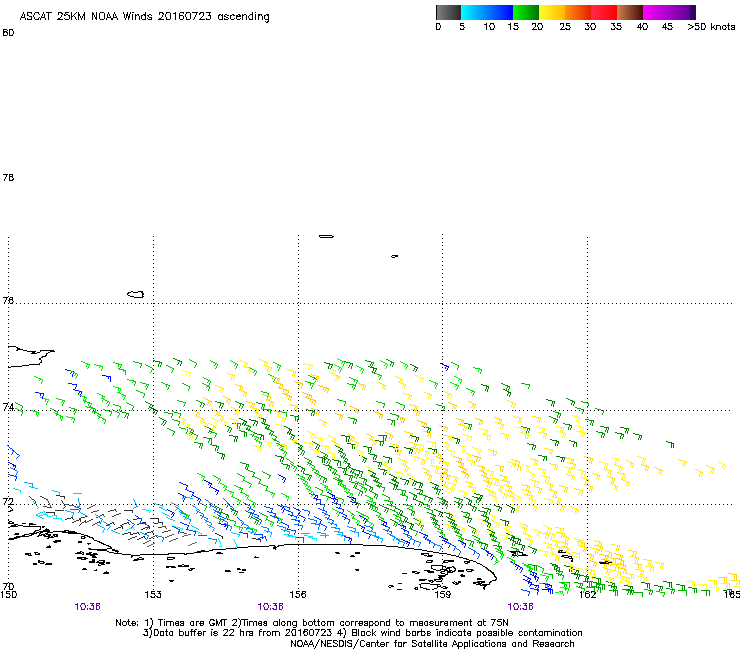Click the dark purple end of the legend
Image resolution: width=740 pixels, height=650 pixels.
(x=693, y=12)
